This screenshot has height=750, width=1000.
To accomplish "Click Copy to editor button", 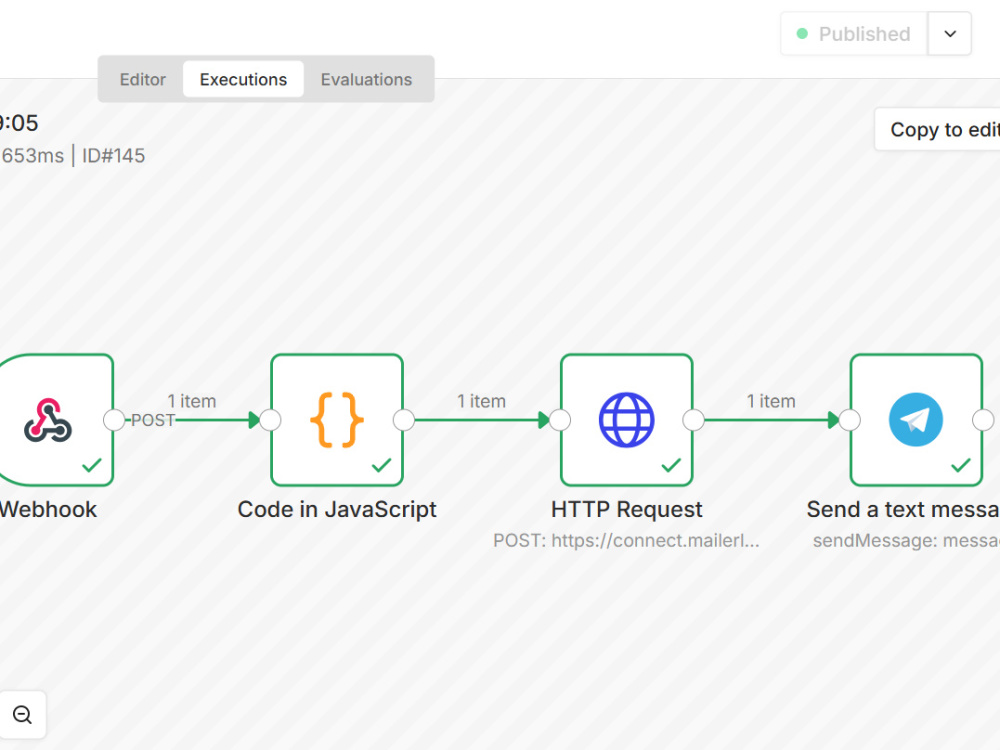I will tap(938, 129).
